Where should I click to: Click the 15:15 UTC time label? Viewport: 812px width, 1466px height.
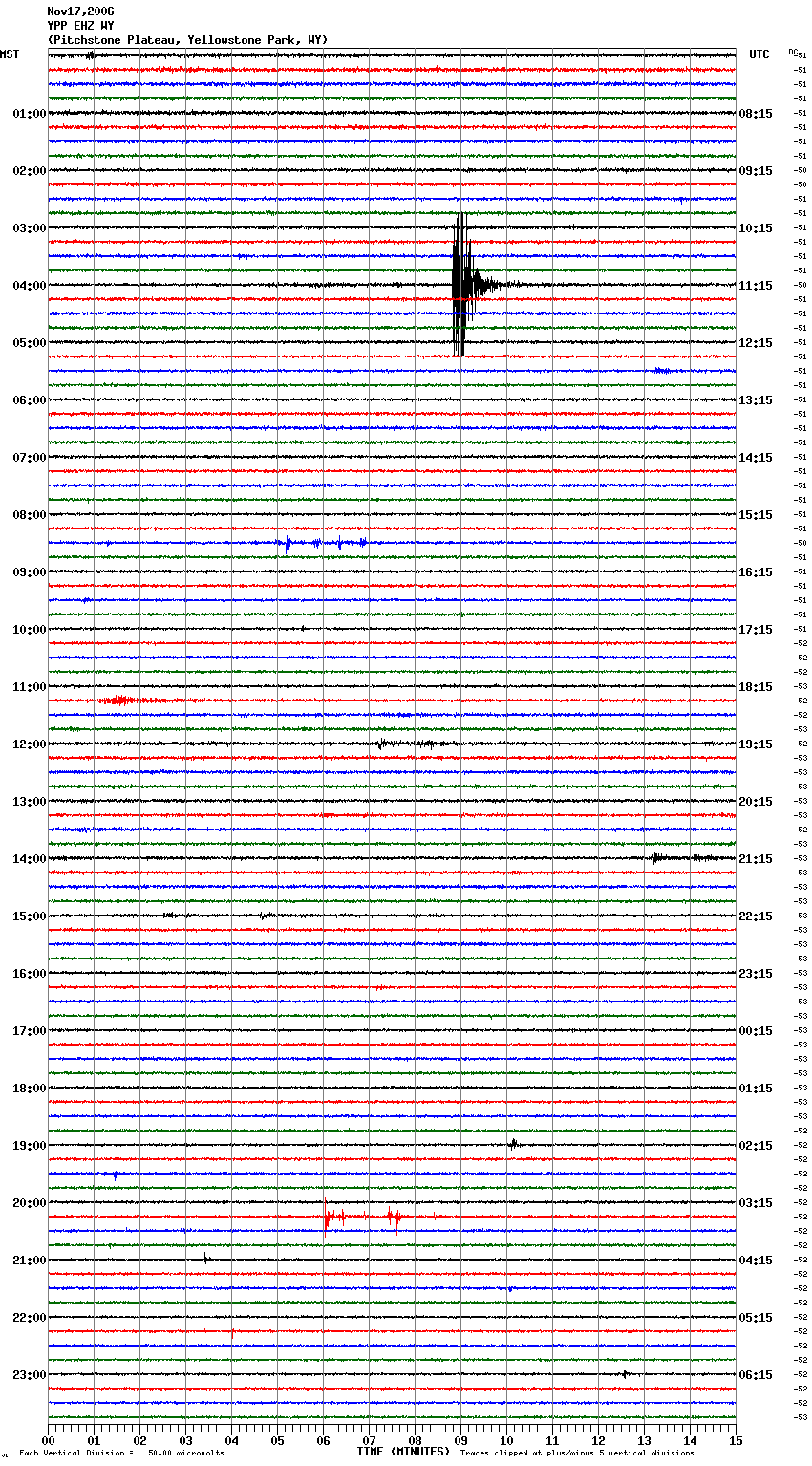point(756,515)
